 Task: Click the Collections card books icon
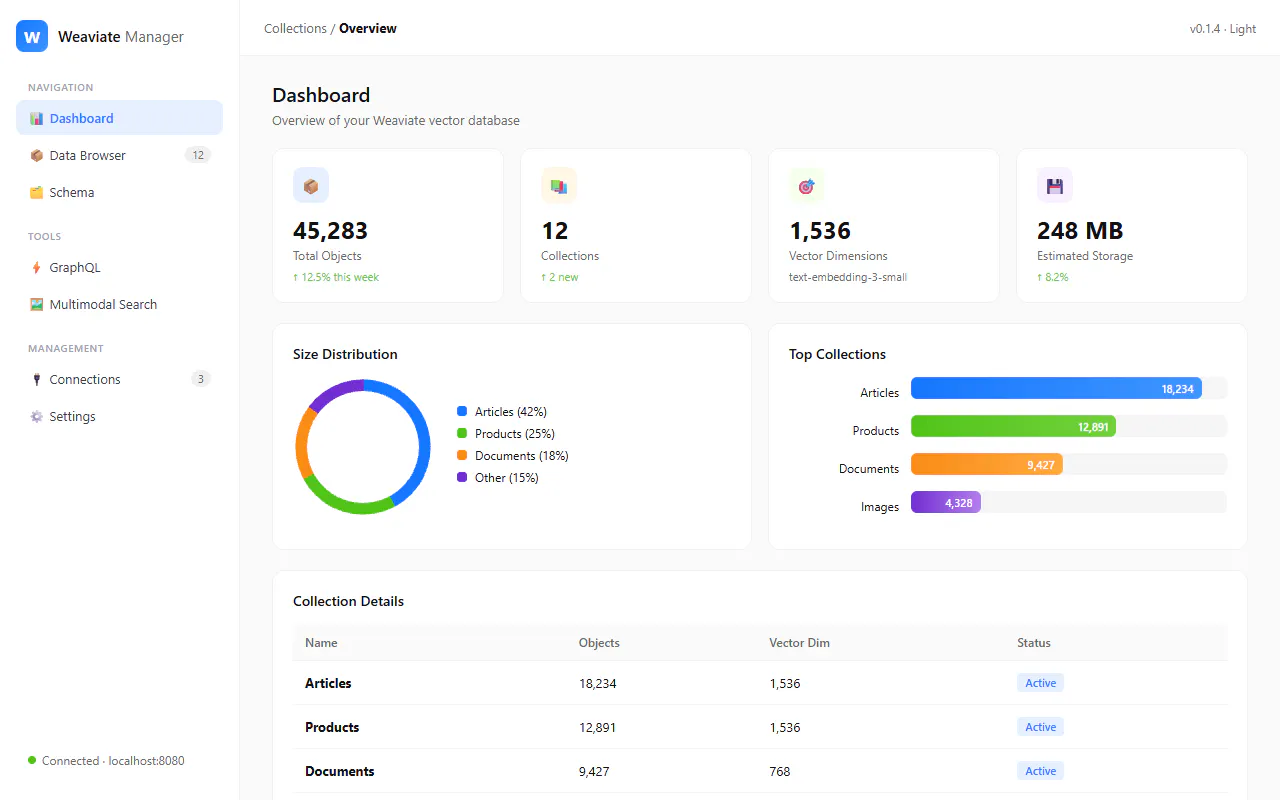pos(559,185)
